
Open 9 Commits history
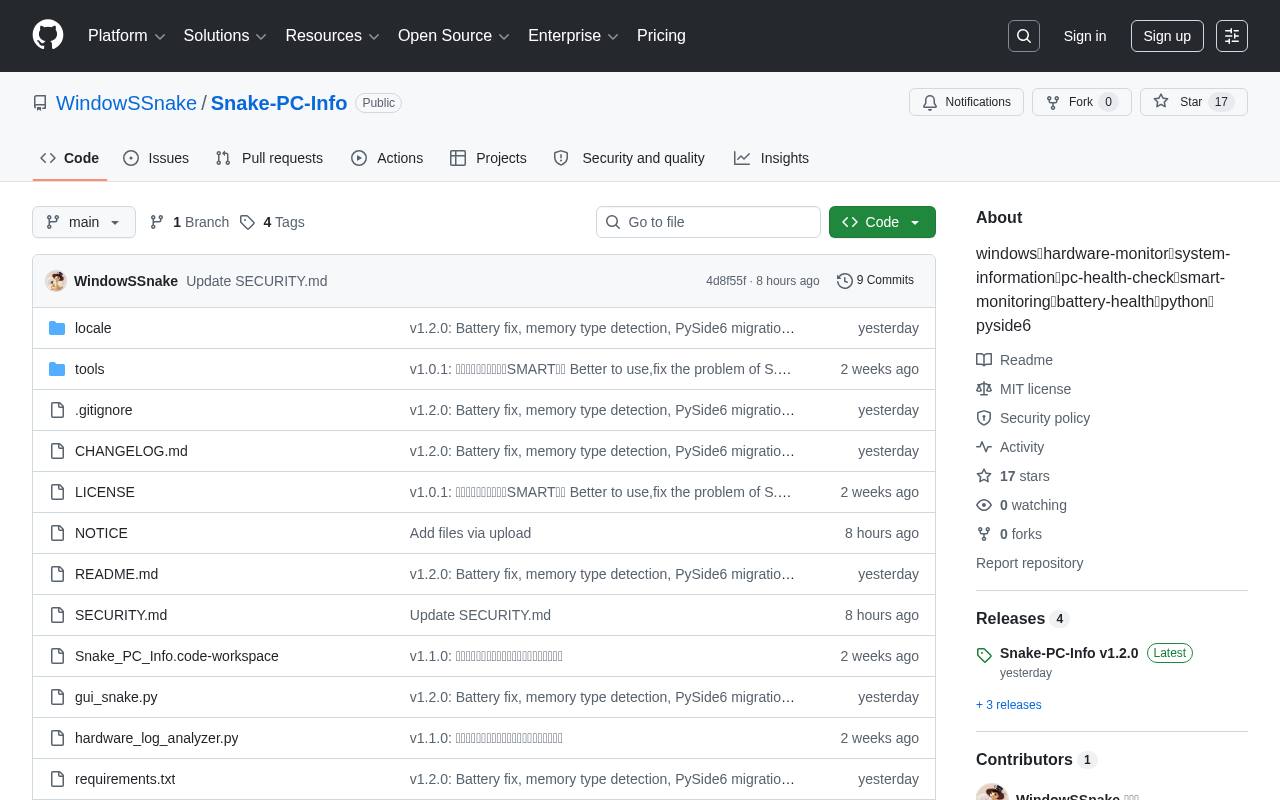coord(875,281)
